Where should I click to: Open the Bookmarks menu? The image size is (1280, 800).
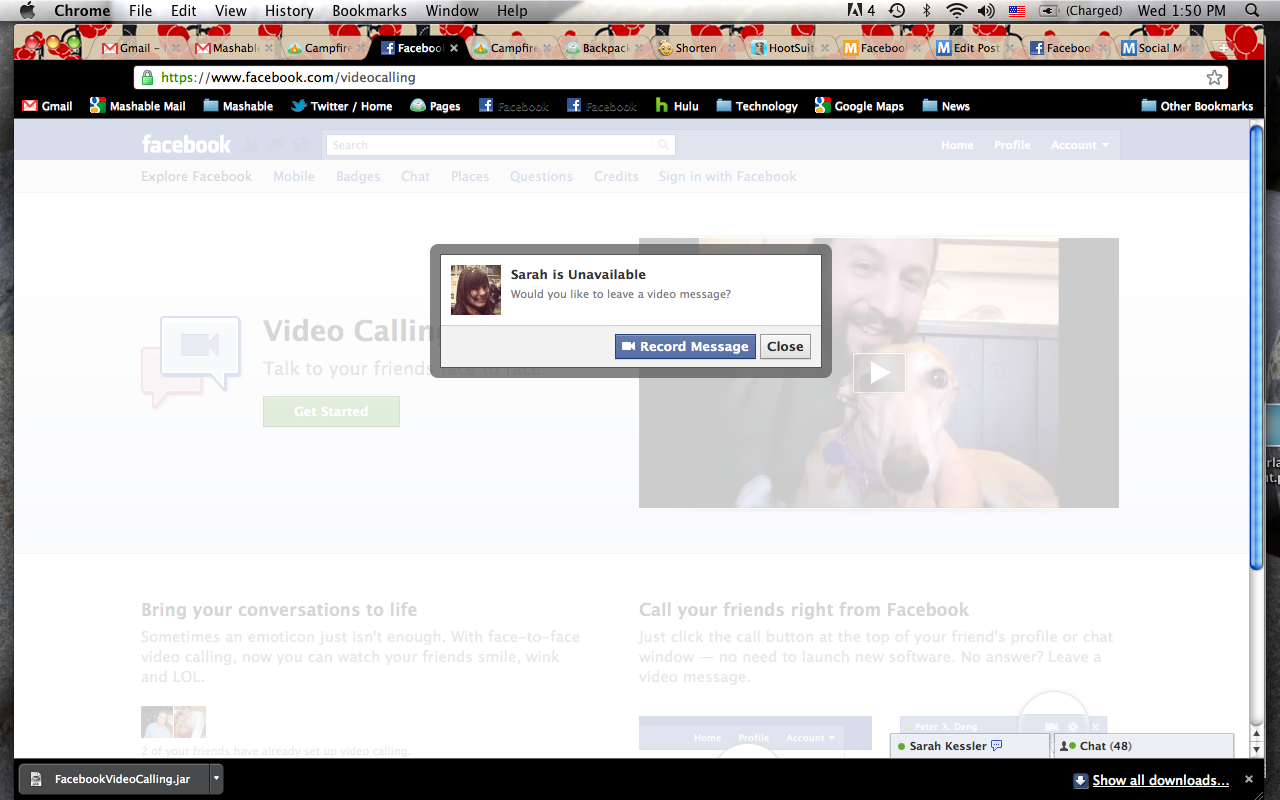tap(370, 11)
